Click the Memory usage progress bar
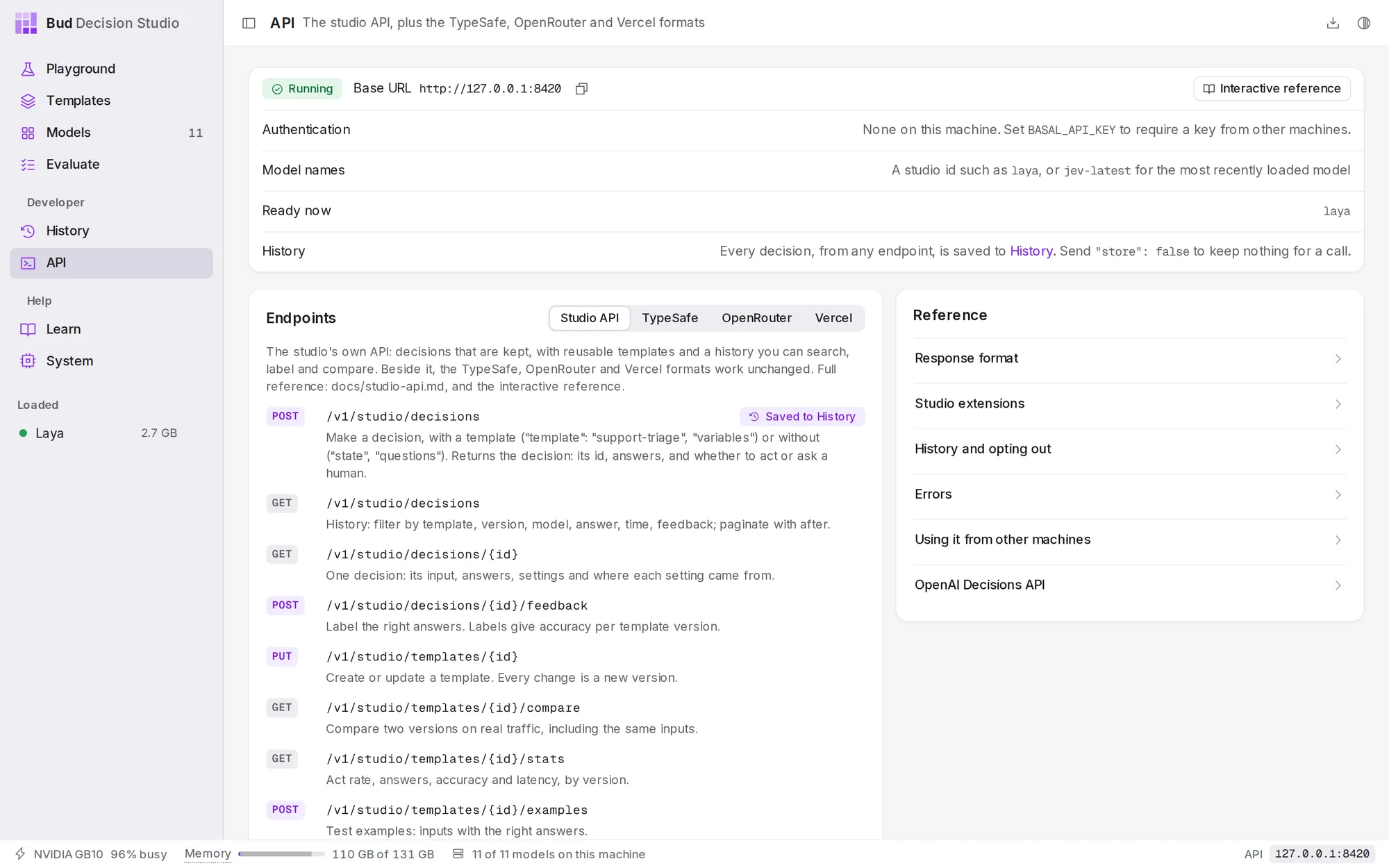The image size is (1389, 868). tap(281, 854)
